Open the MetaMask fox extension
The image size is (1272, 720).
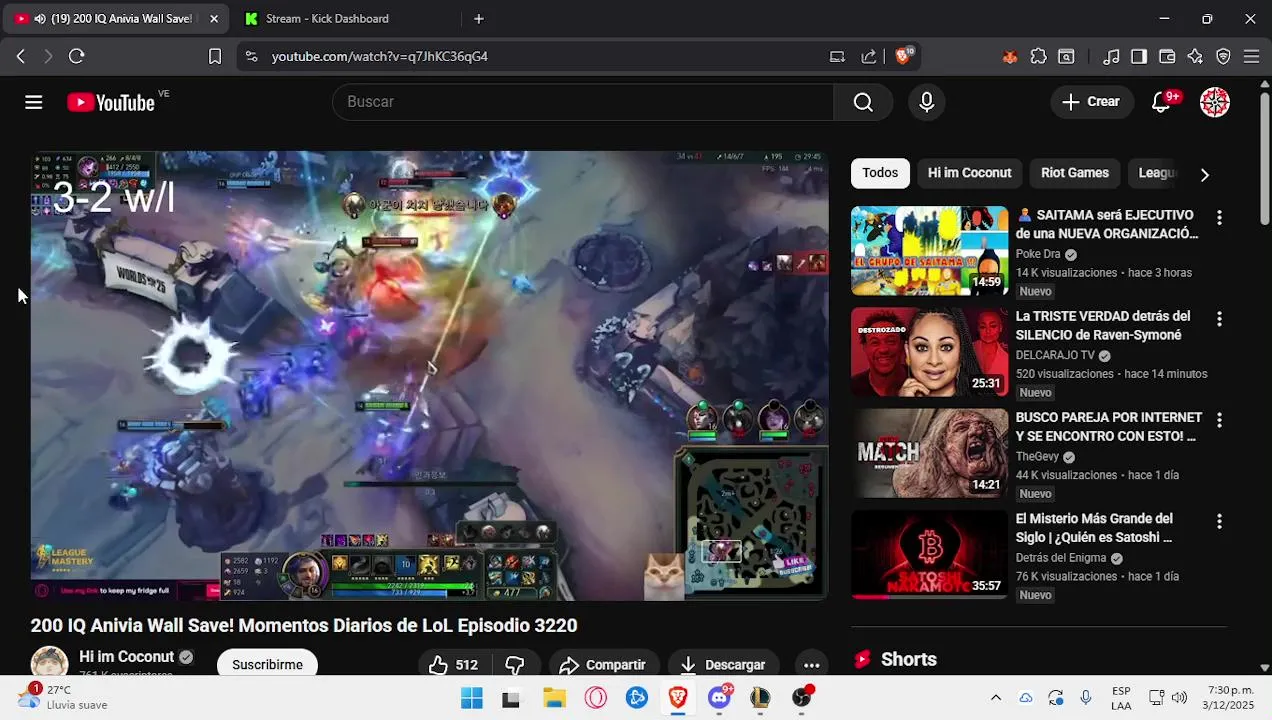(x=1010, y=57)
